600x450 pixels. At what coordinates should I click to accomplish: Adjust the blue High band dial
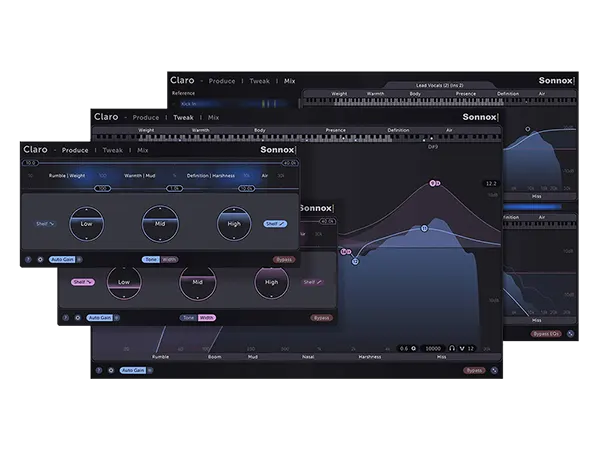click(x=234, y=224)
